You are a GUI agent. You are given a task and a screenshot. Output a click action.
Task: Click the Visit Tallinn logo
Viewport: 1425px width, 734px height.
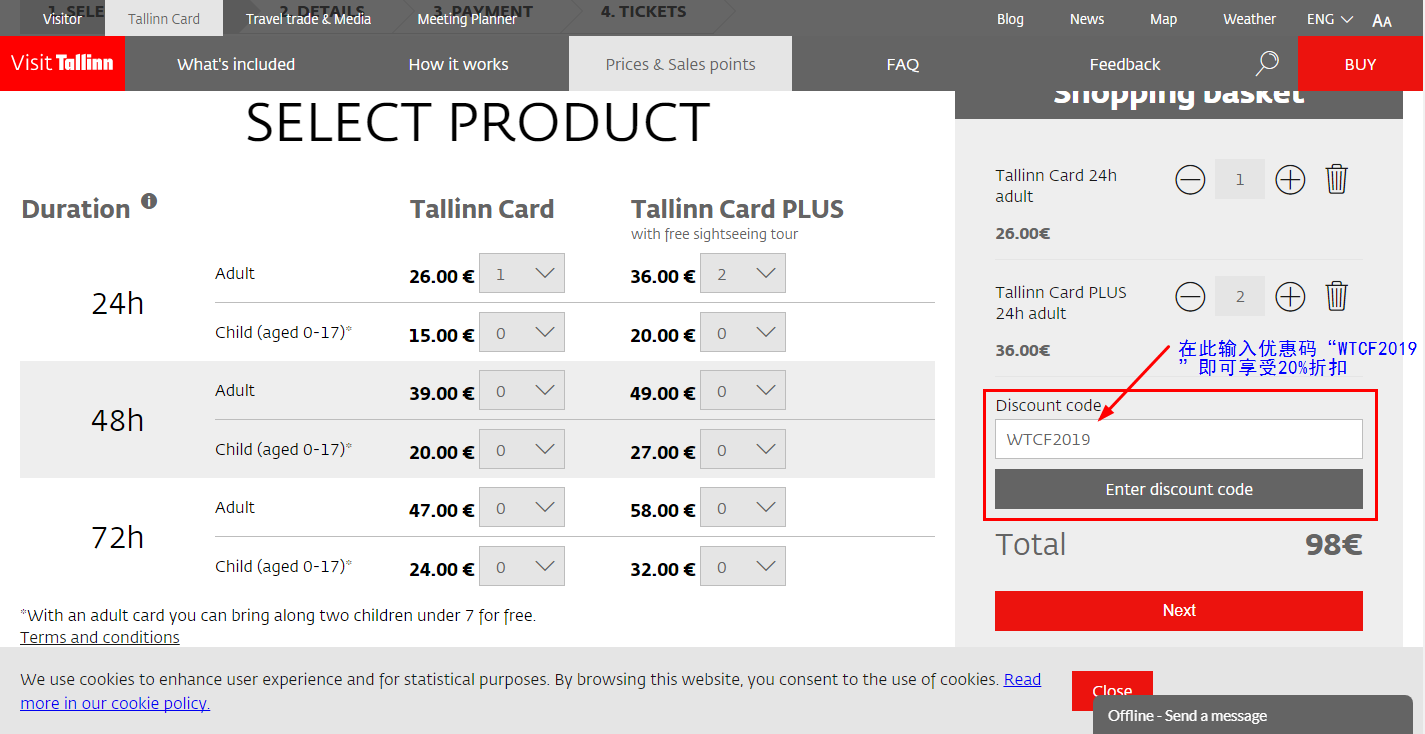coord(62,63)
